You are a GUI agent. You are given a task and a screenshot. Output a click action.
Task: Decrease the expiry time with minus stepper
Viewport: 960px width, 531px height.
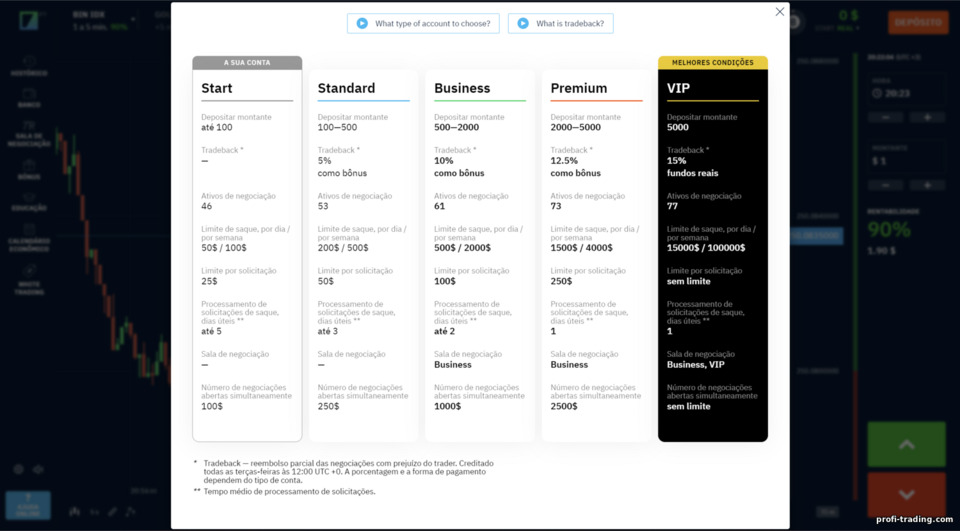coord(885,117)
